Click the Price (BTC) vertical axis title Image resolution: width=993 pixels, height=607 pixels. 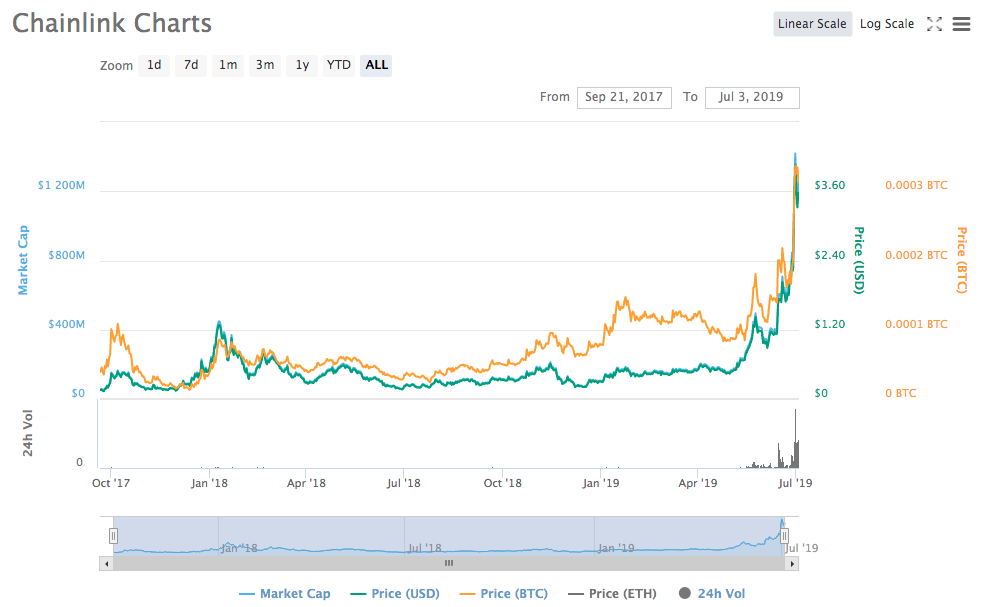[962, 260]
